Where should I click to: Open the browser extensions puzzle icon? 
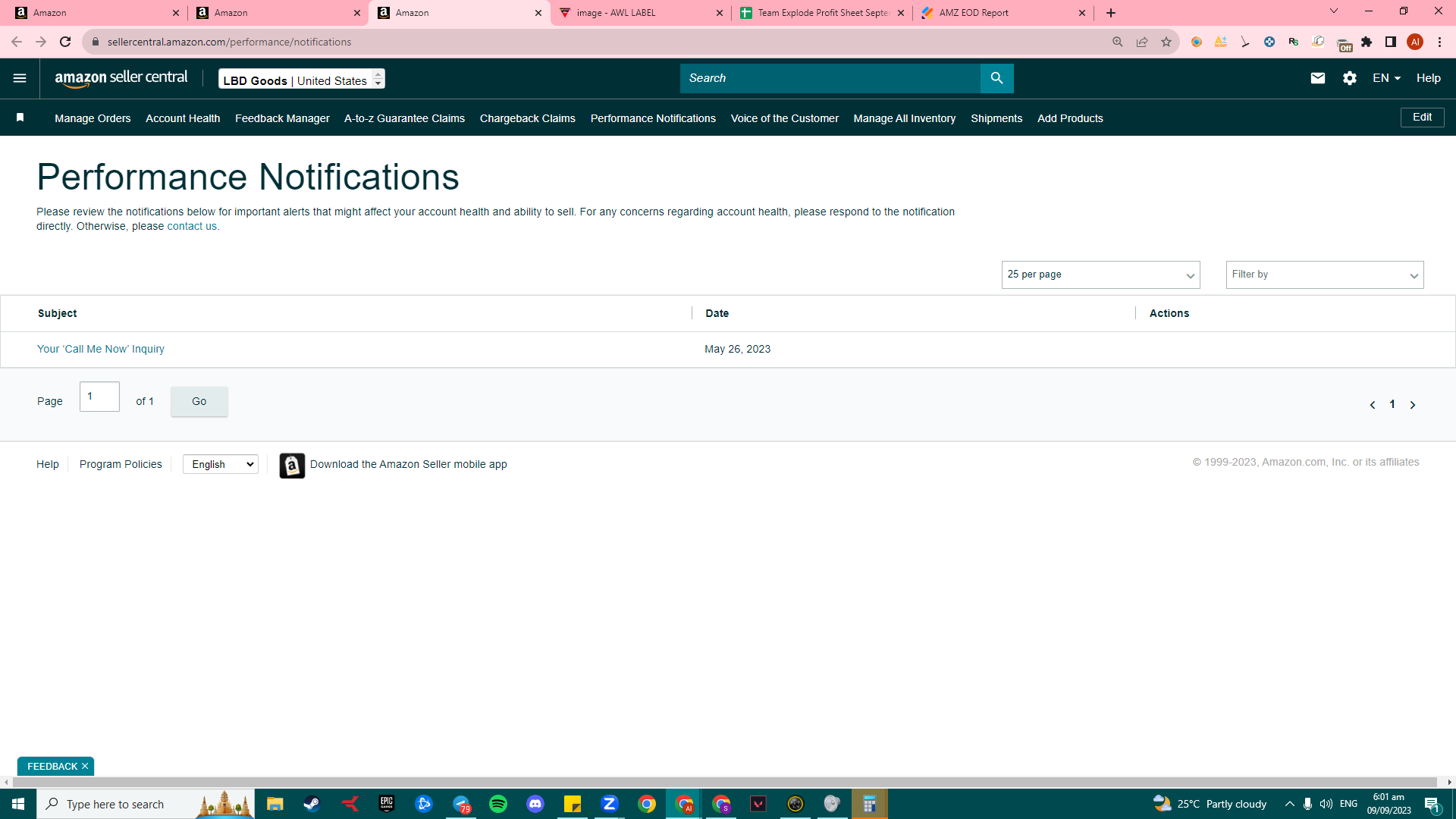pos(1367,42)
